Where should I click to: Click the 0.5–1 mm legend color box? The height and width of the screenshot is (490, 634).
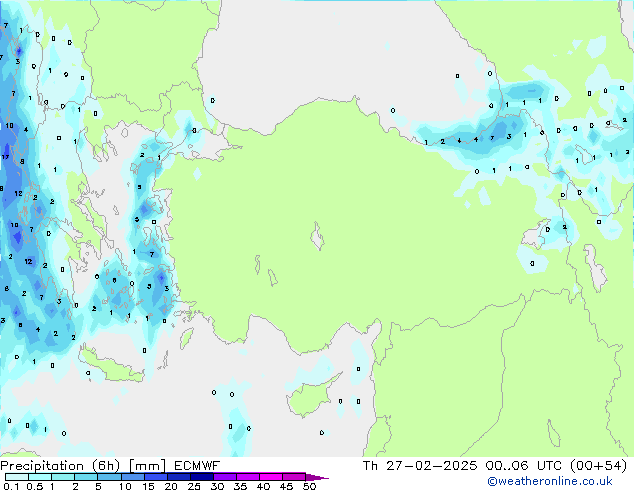click(40, 477)
